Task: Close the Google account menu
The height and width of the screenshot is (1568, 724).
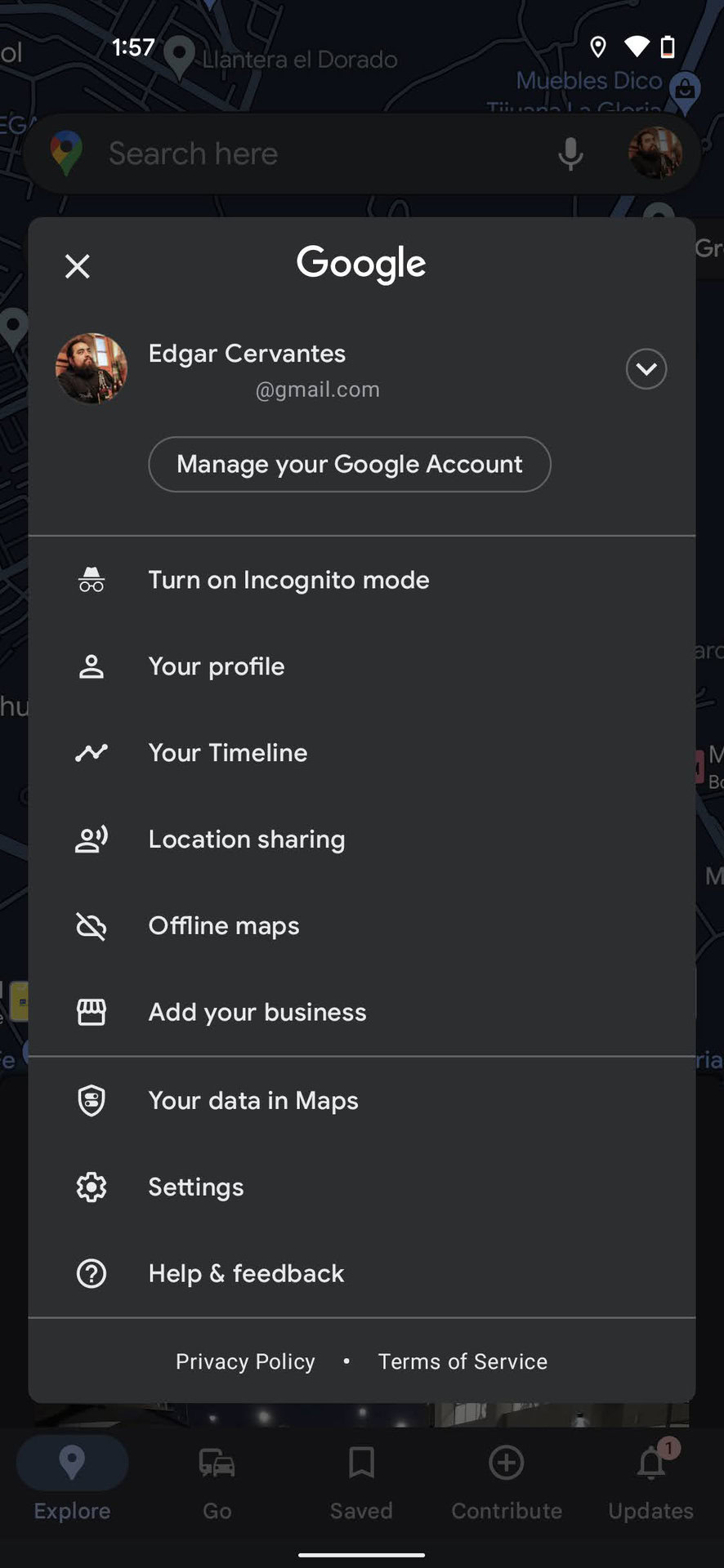Action: click(78, 265)
